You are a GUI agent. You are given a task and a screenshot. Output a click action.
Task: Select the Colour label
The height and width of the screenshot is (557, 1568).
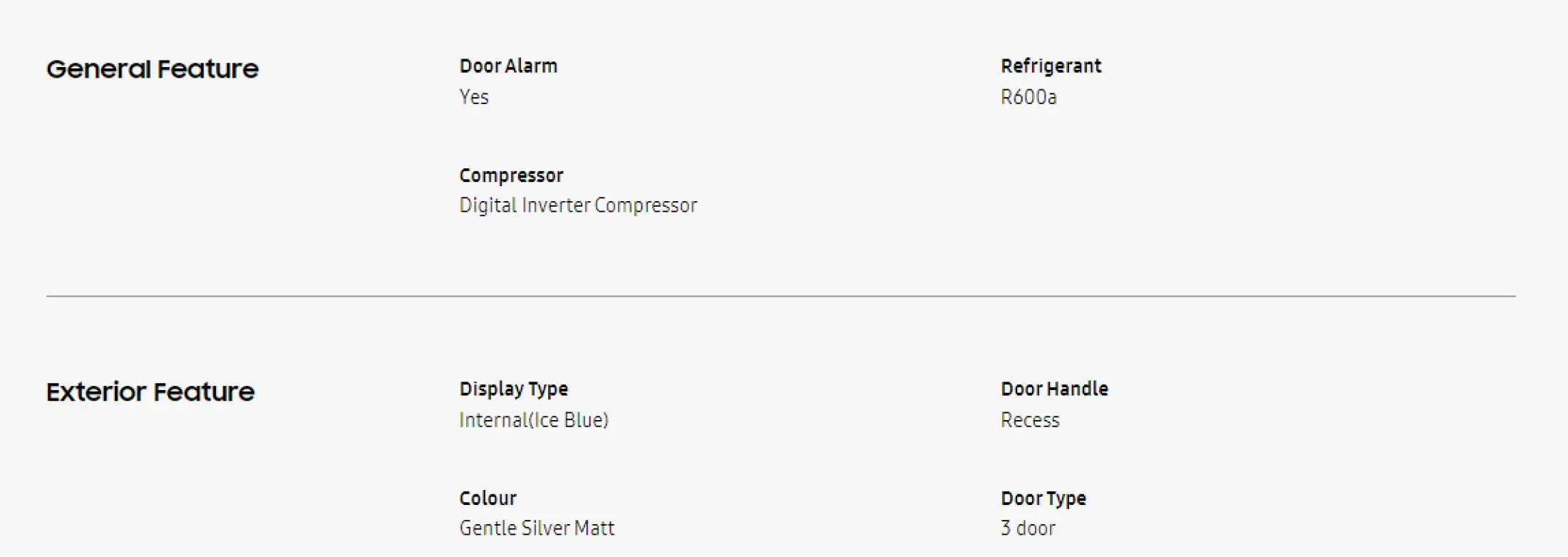pos(488,499)
